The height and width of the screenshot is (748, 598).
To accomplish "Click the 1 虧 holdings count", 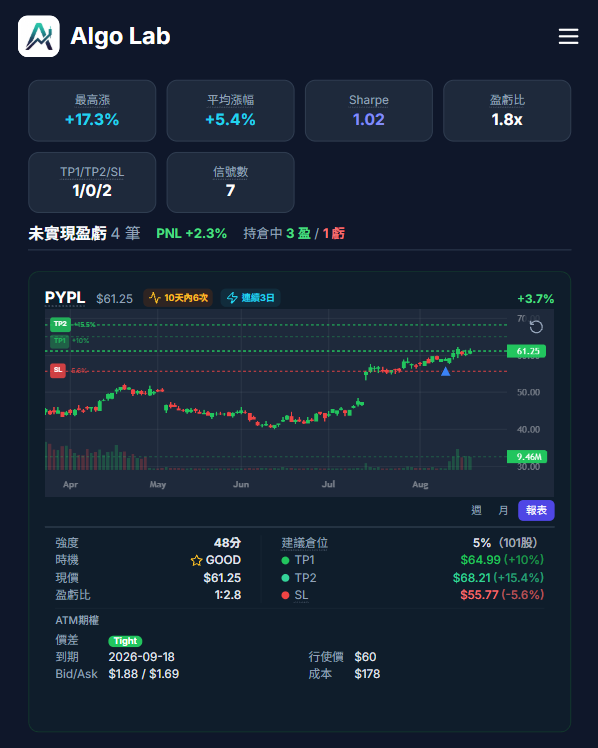I will [334, 233].
